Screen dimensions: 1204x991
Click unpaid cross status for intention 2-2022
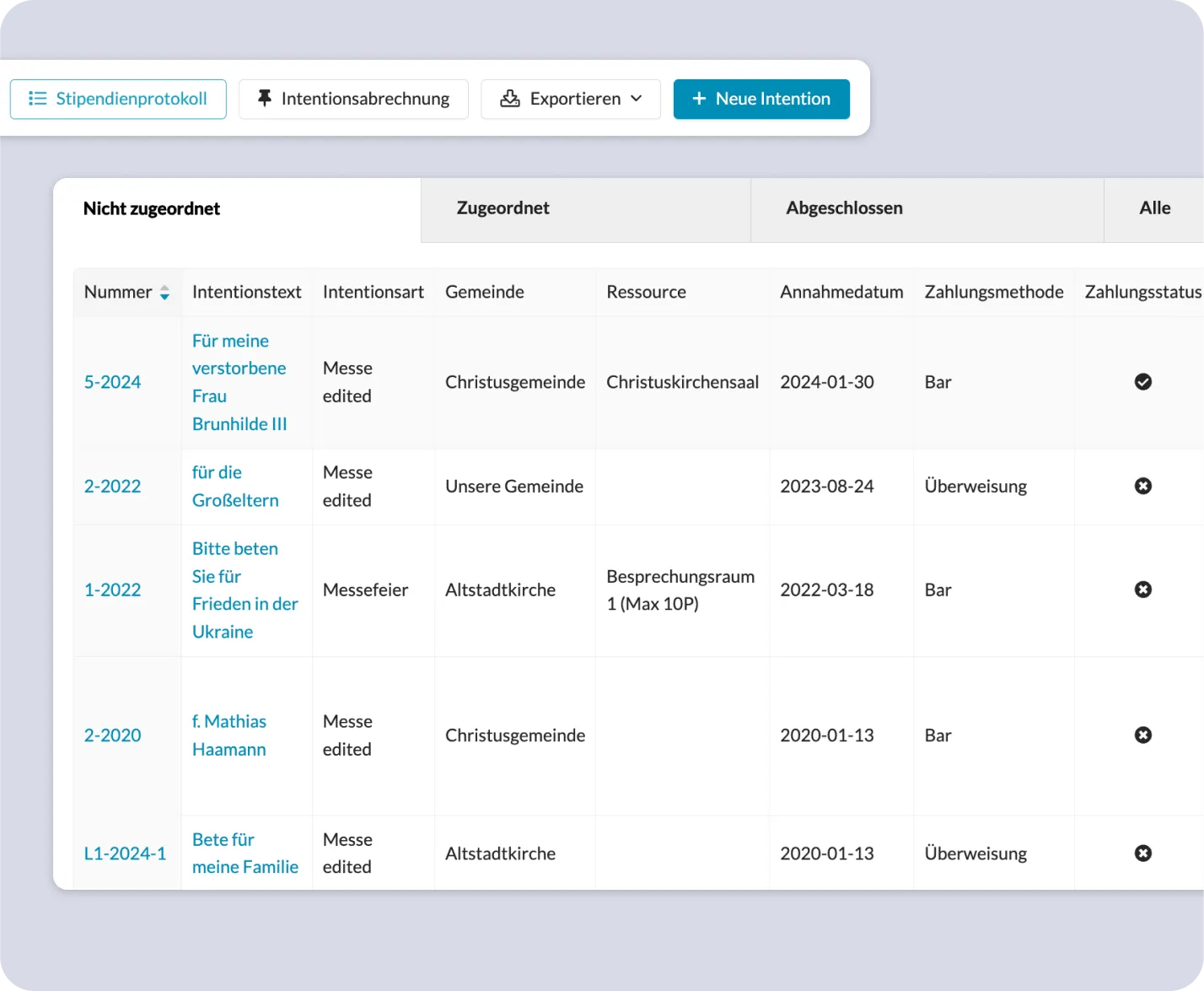click(x=1143, y=486)
